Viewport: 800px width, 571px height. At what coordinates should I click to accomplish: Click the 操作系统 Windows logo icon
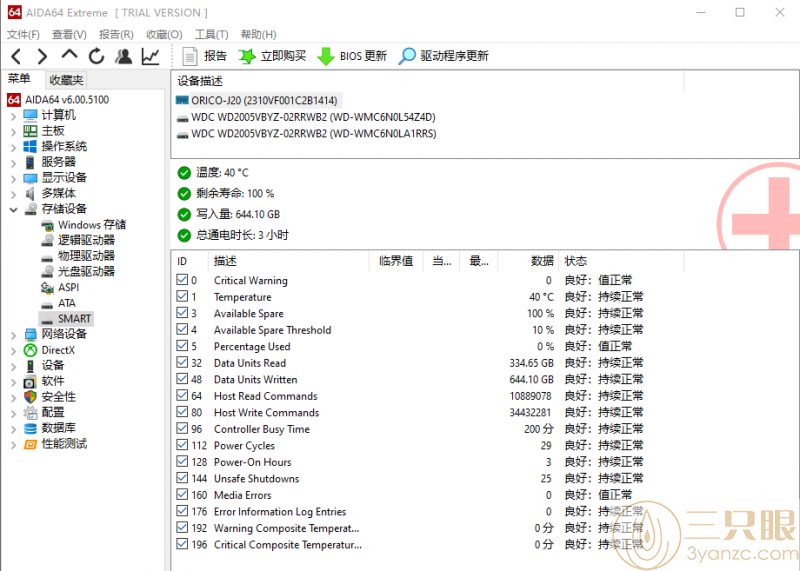[30, 146]
